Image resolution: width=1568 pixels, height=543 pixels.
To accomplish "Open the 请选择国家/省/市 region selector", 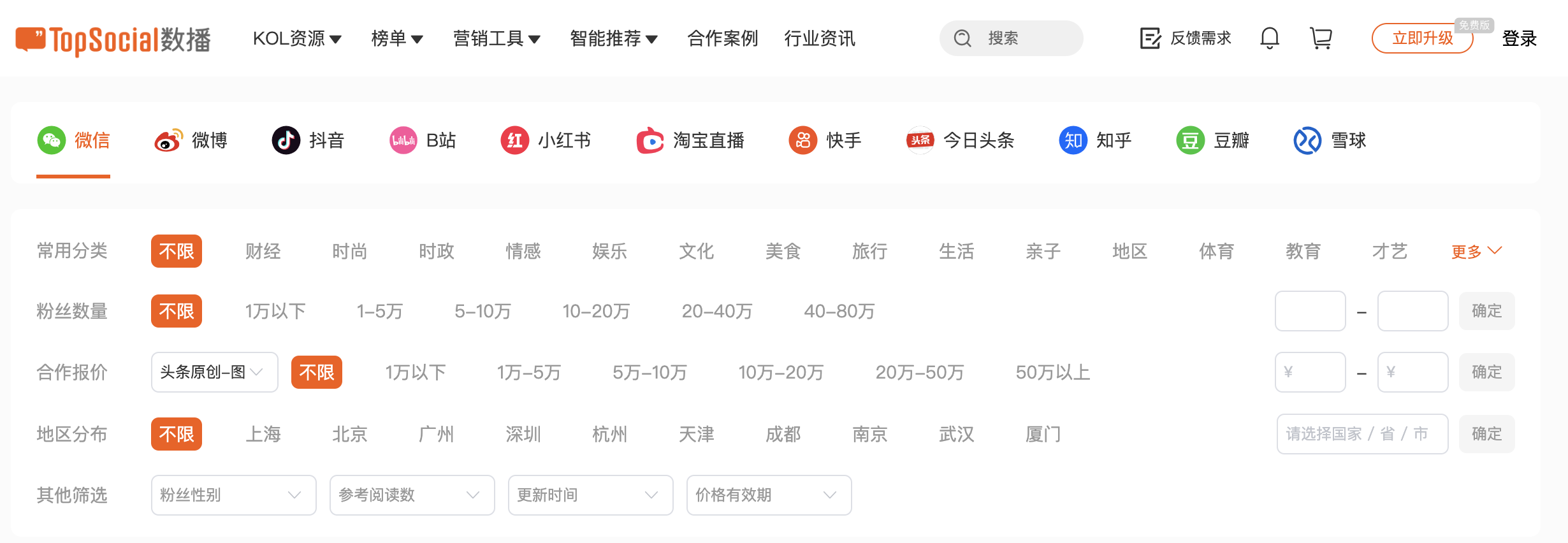I will tap(1363, 434).
